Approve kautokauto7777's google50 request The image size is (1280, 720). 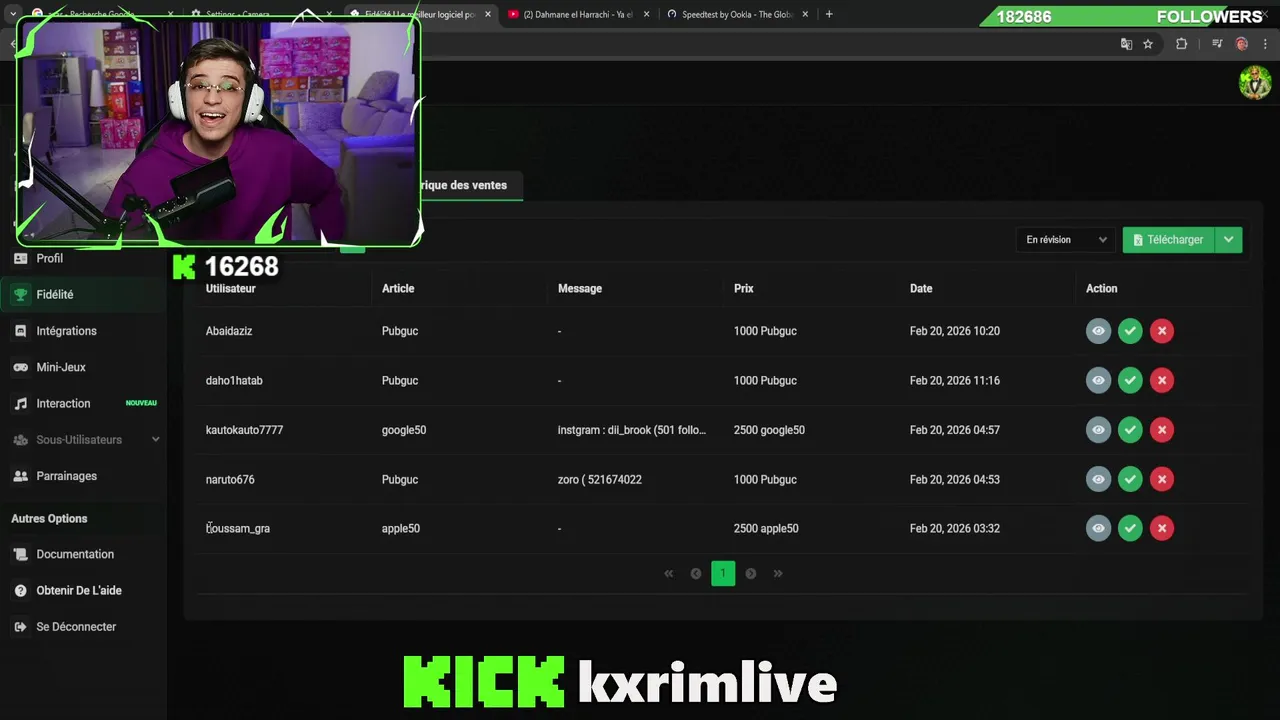click(x=1130, y=430)
